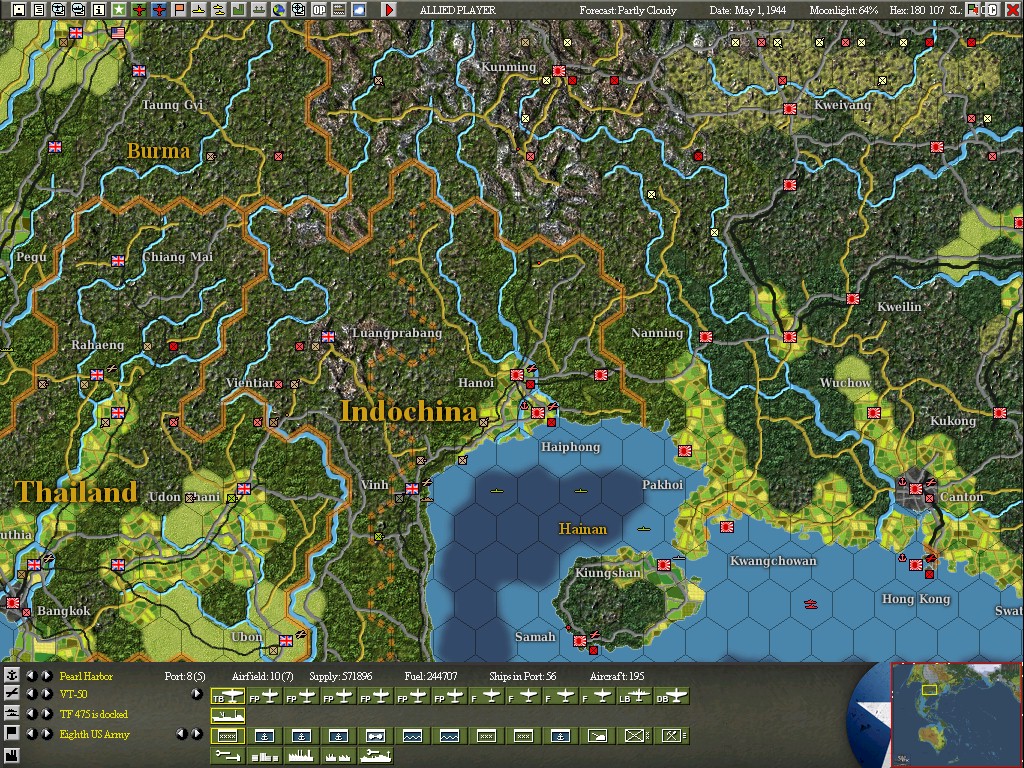Click Pearl Harbor base name
The height and width of the screenshot is (768, 1024).
(86, 676)
